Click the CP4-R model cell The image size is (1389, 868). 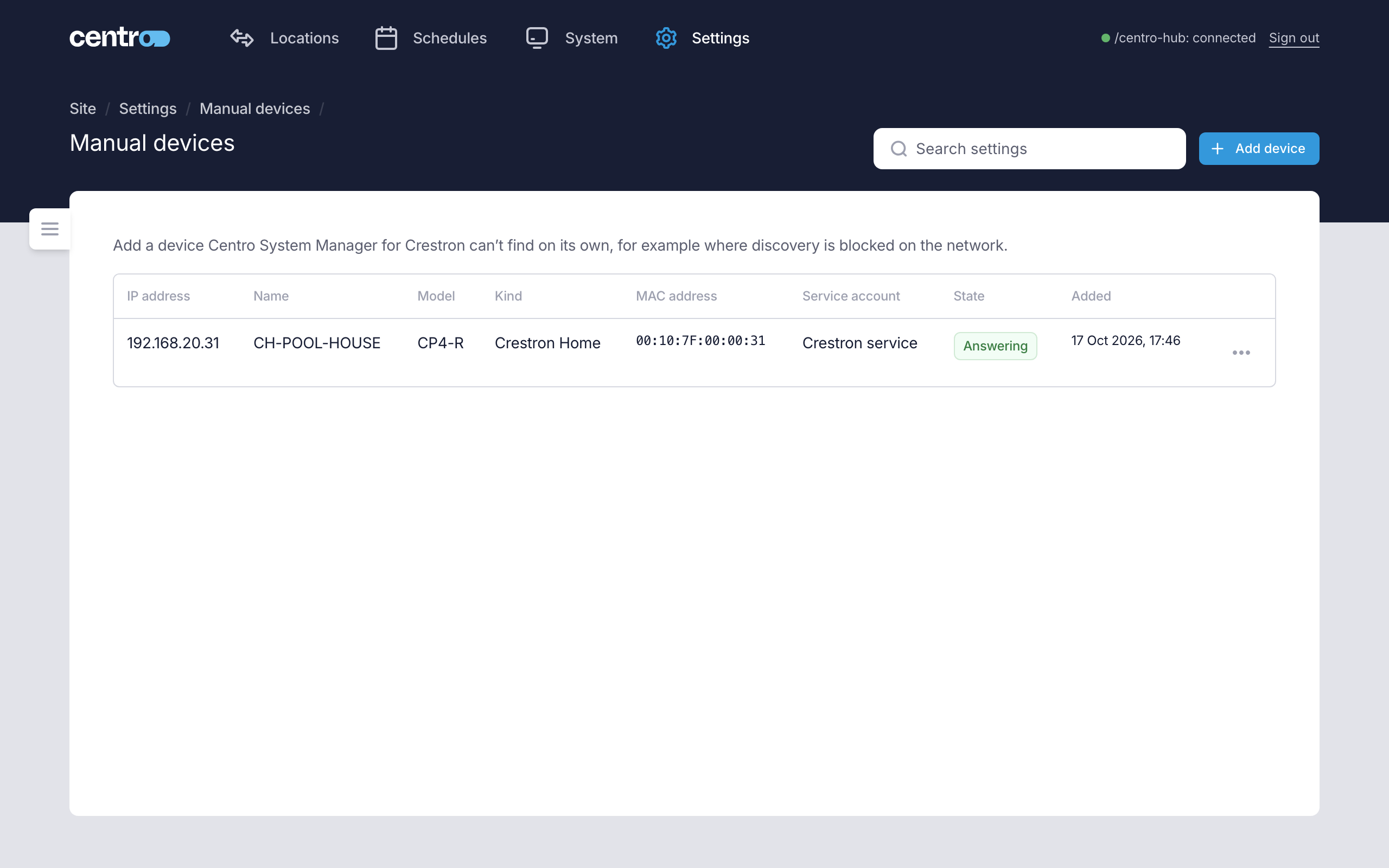[x=440, y=343]
